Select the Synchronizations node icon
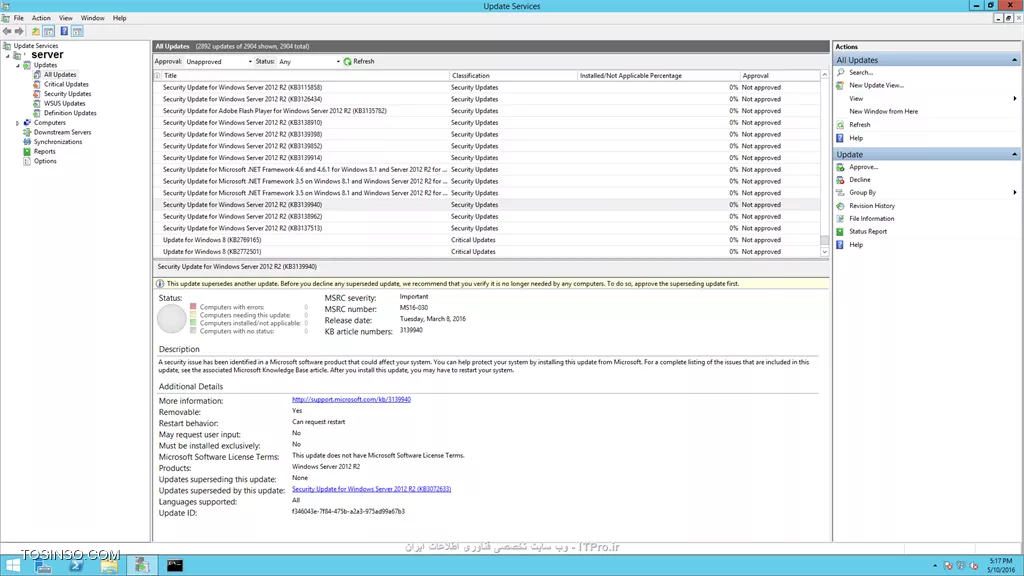The image size is (1024, 576). click(x=27, y=142)
